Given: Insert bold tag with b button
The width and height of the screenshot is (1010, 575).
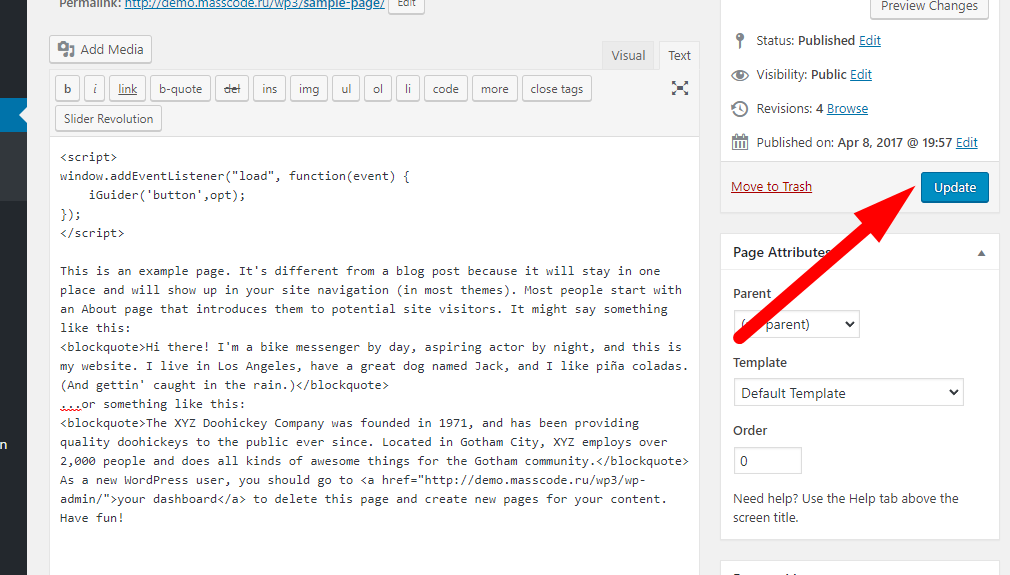Looking at the screenshot, I should [x=67, y=89].
